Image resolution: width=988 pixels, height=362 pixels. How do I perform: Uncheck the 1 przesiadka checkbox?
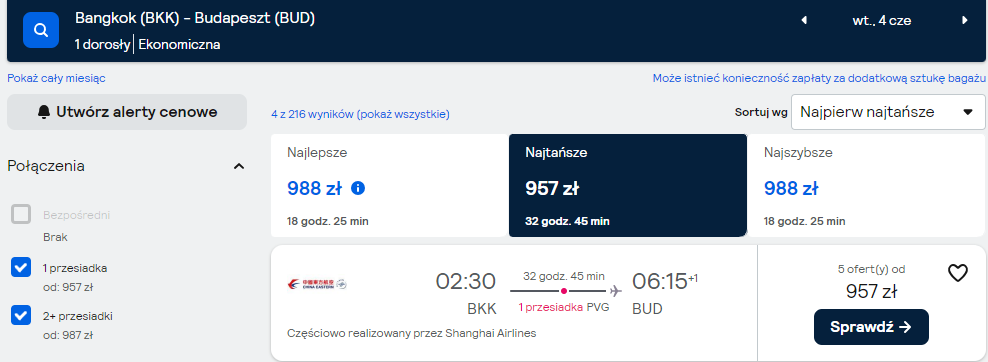pos(21,268)
